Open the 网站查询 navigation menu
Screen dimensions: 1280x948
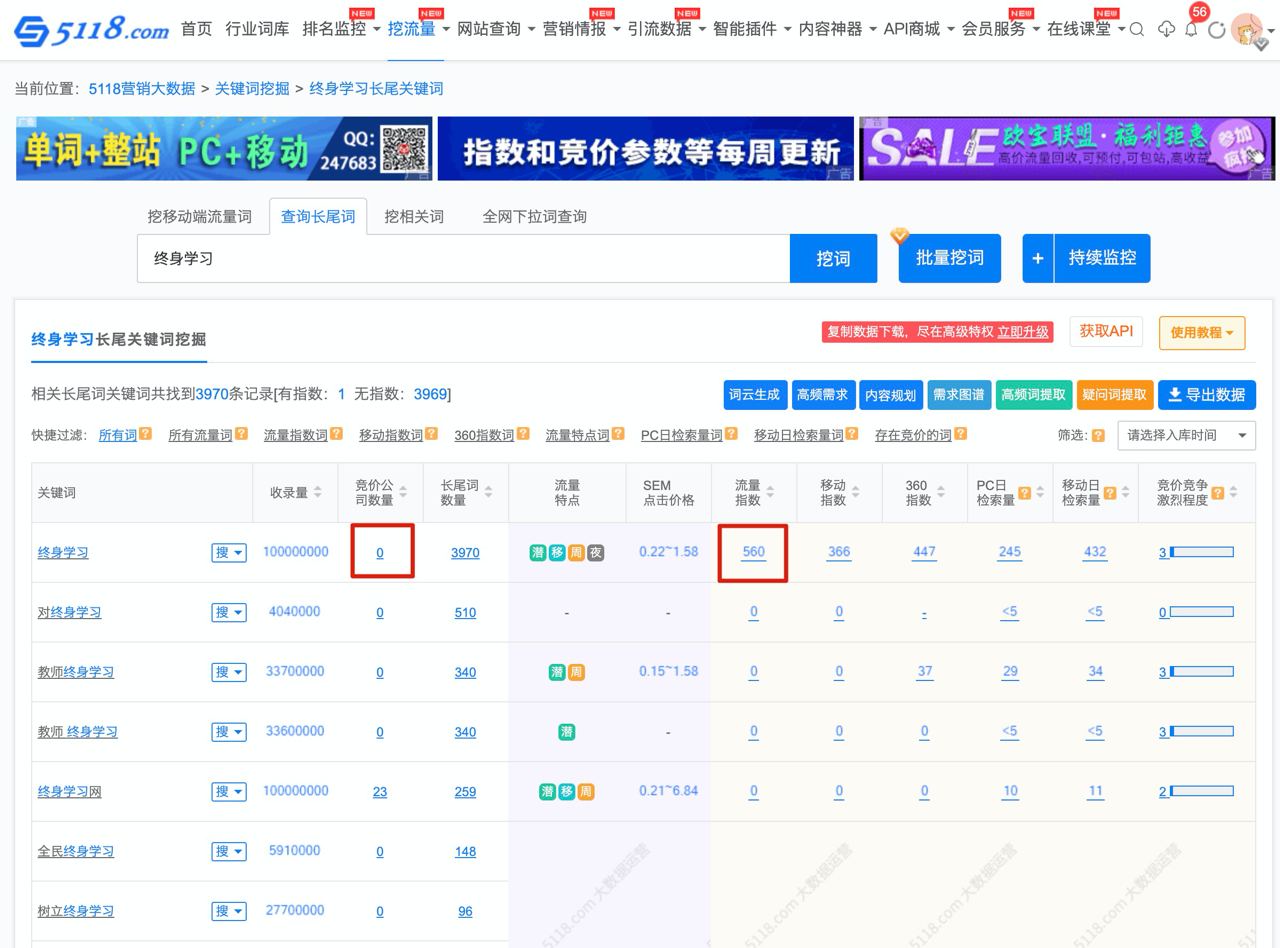tap(495, 29)
